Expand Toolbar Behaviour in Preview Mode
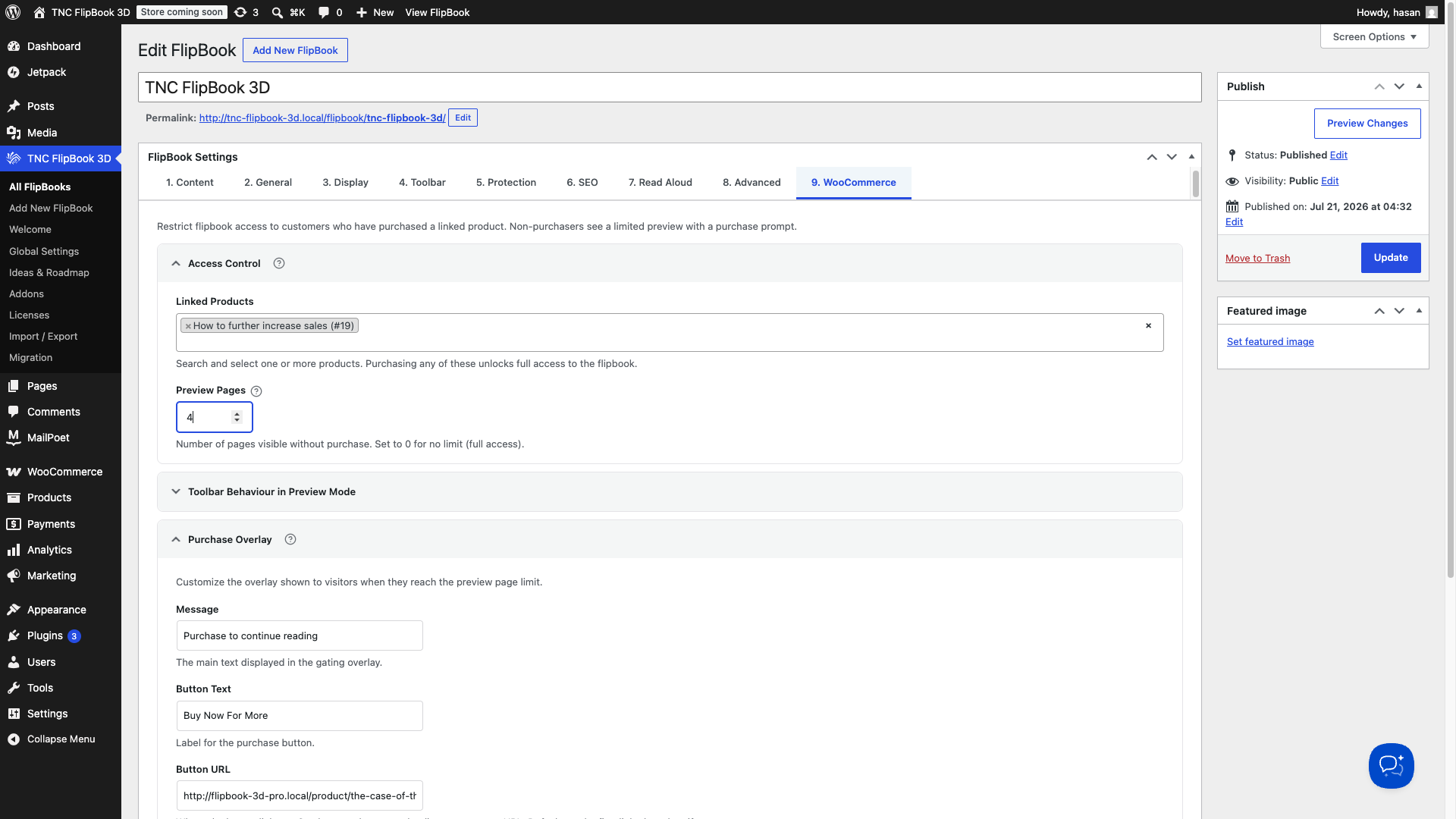1456x819 pixels. (x=176, y=491)
